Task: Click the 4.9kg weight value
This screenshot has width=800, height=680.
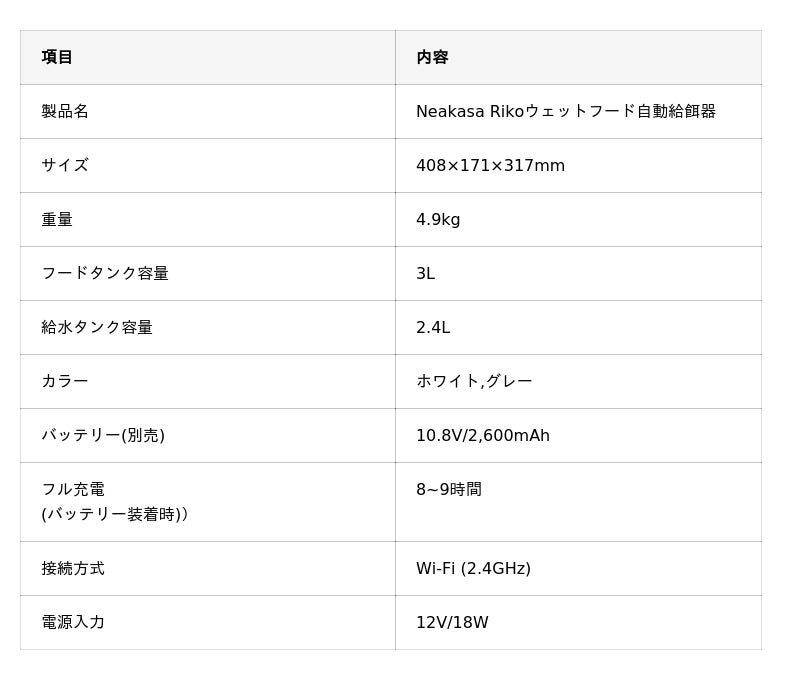Action: [x=438, y=219]
